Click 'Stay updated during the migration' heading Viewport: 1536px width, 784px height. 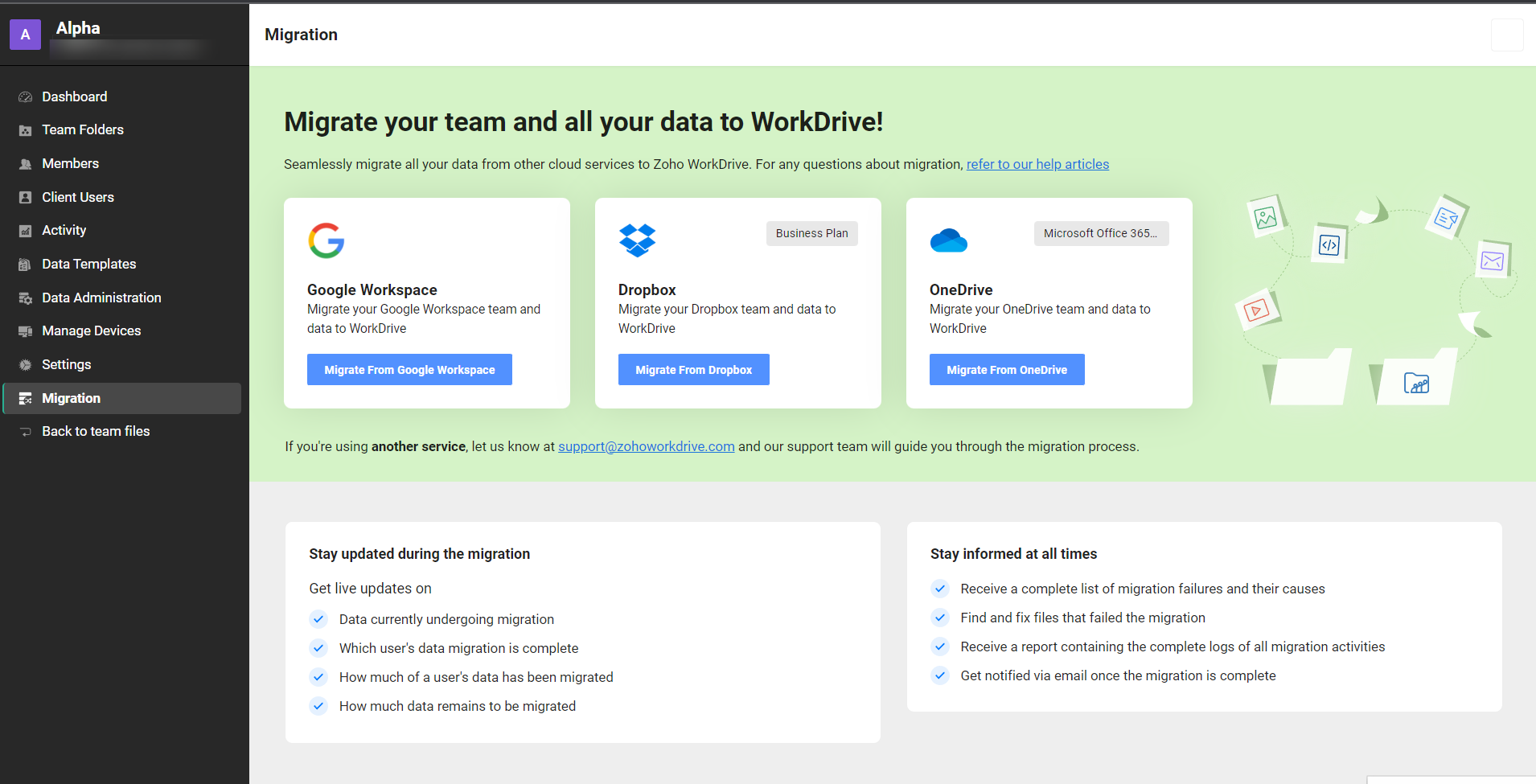[x=420, y=554]
